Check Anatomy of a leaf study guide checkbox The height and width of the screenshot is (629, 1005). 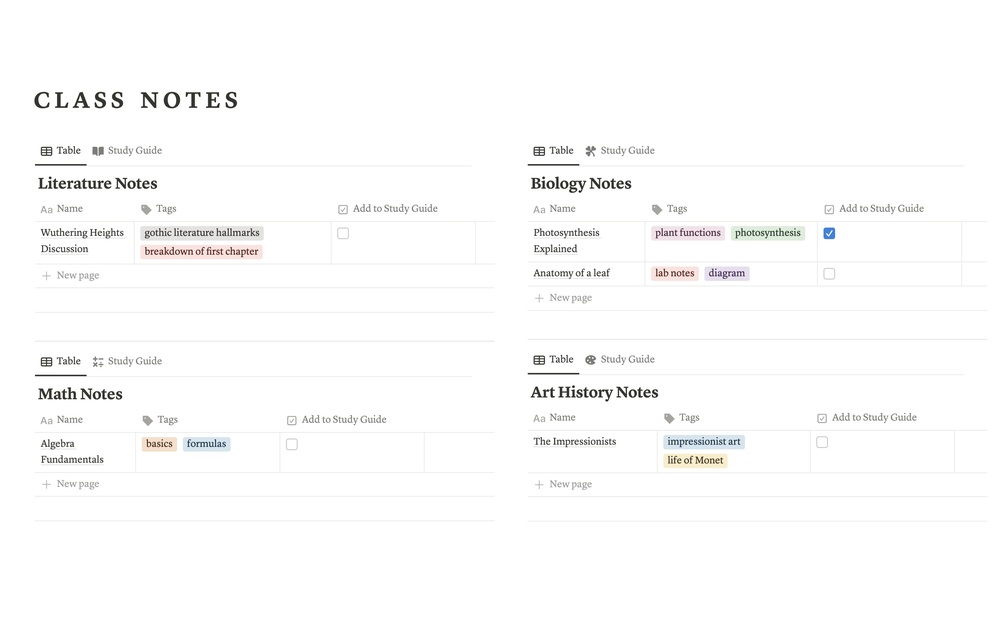829,274
